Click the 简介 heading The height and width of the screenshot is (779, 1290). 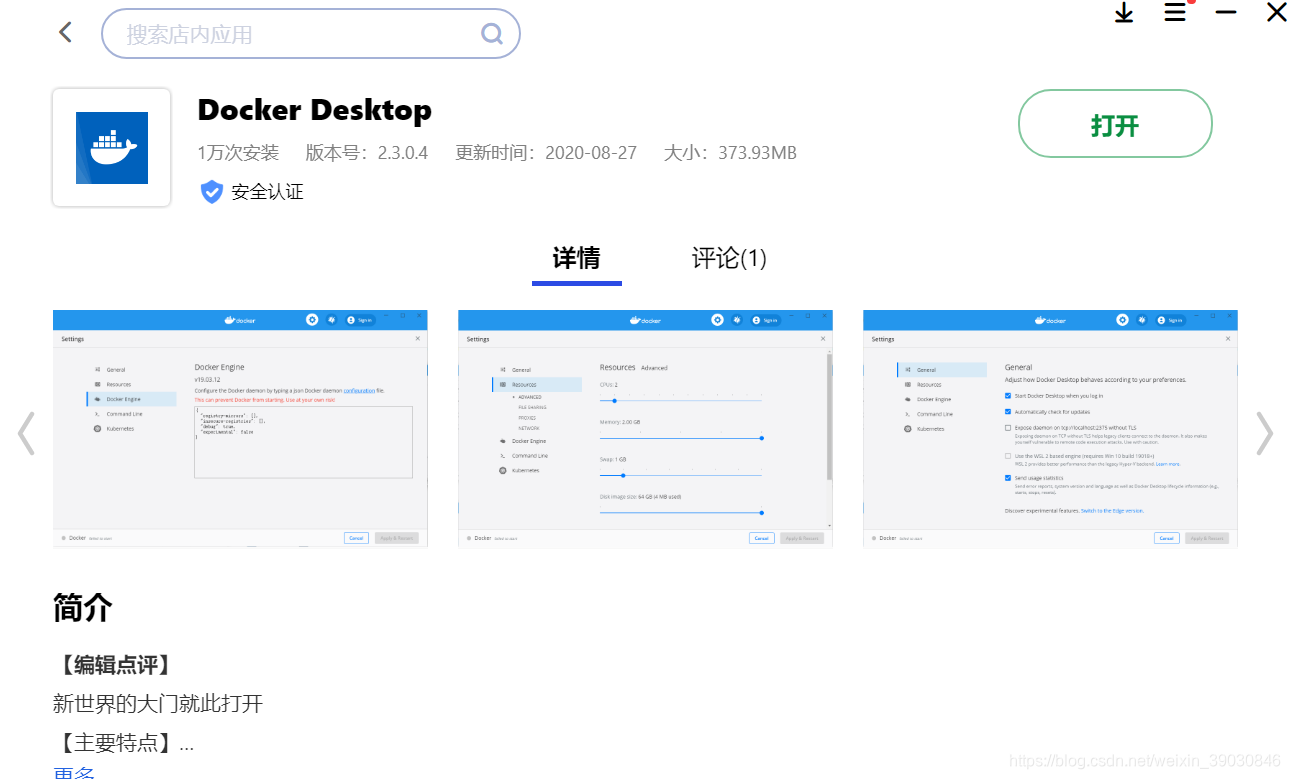[x=83, y=607]
